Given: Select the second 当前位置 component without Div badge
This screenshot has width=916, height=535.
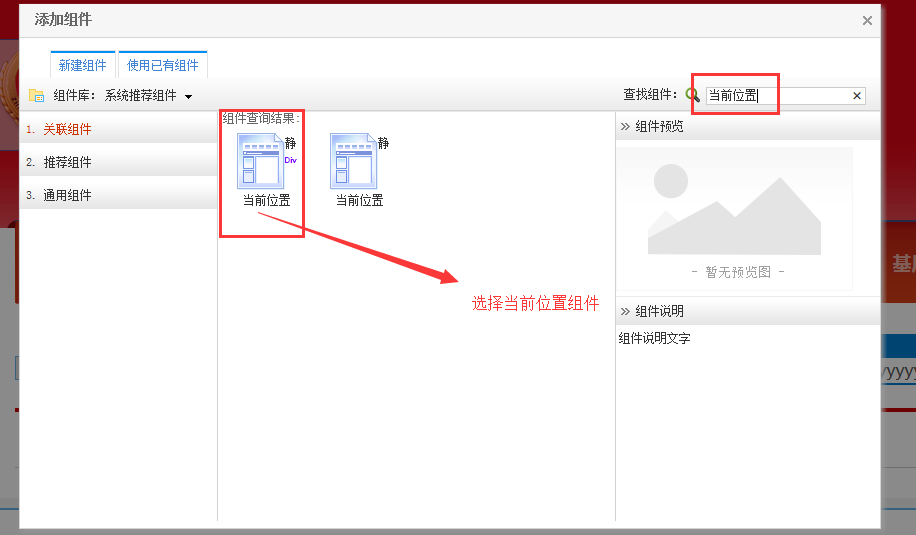Looking at the screenshot, I should (354, 162).
